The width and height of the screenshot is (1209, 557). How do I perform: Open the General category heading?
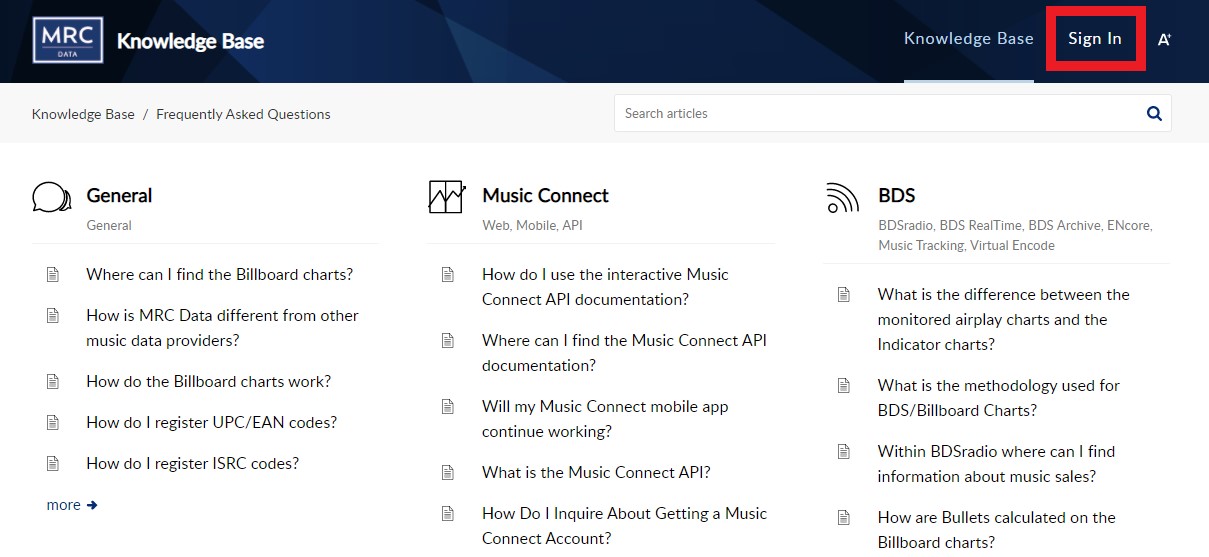[119, 196]
